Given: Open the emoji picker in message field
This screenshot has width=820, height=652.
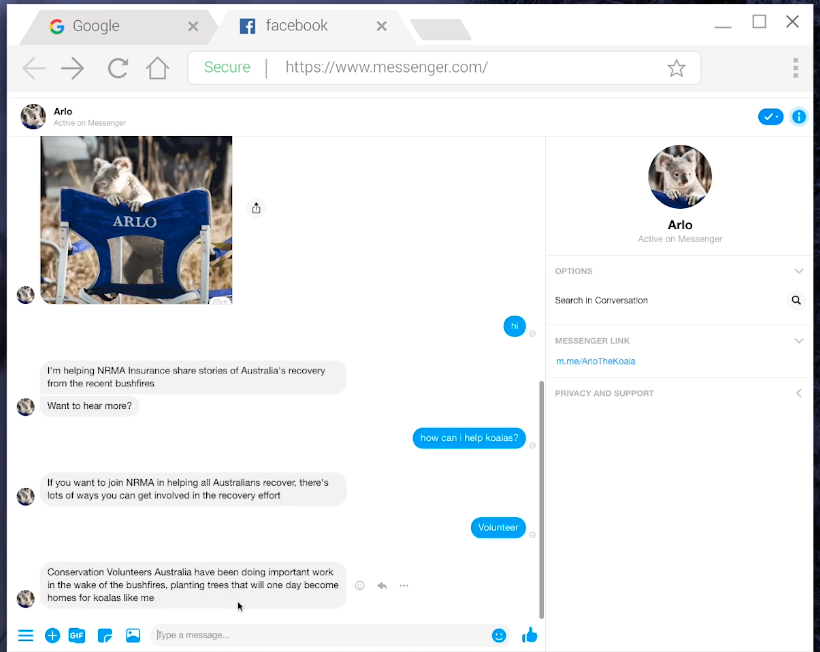Looking at the screenshot, I should coord(499,635).
